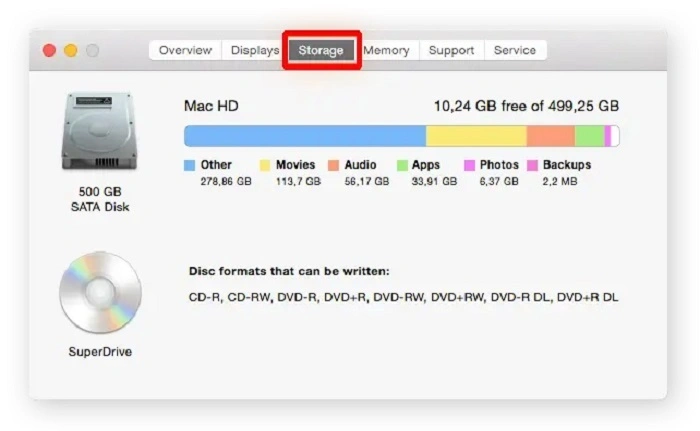Click the "278,86 GB" value
Image resolution: width=700 pixels, height=431 pixels.
pyautogui.click(x=226, y=181)
